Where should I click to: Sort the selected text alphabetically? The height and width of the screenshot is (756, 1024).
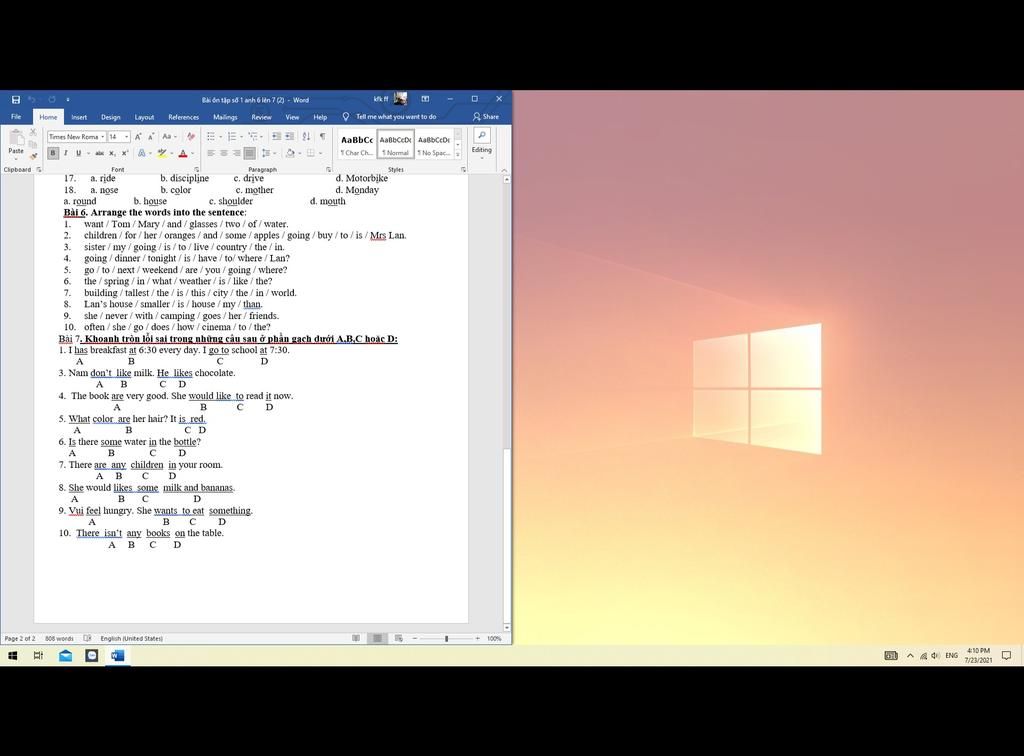tap(306, 136)
